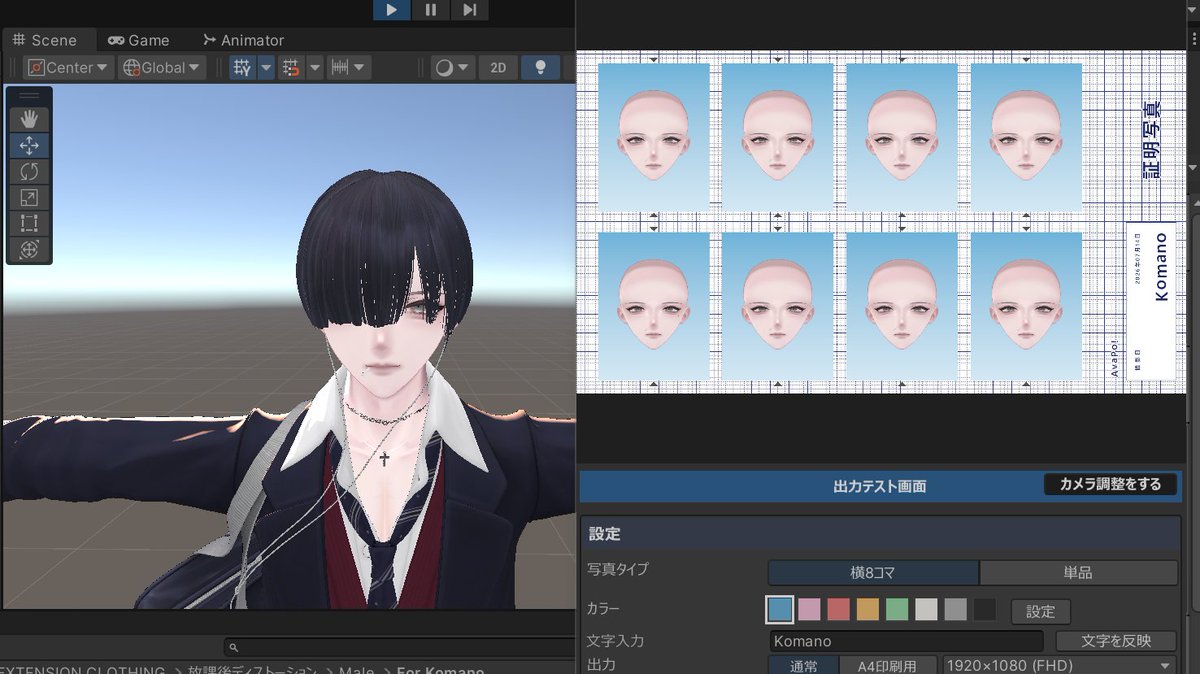Select A4印刷用 output mode
The image size is (1200, 674).
[888, 665]
